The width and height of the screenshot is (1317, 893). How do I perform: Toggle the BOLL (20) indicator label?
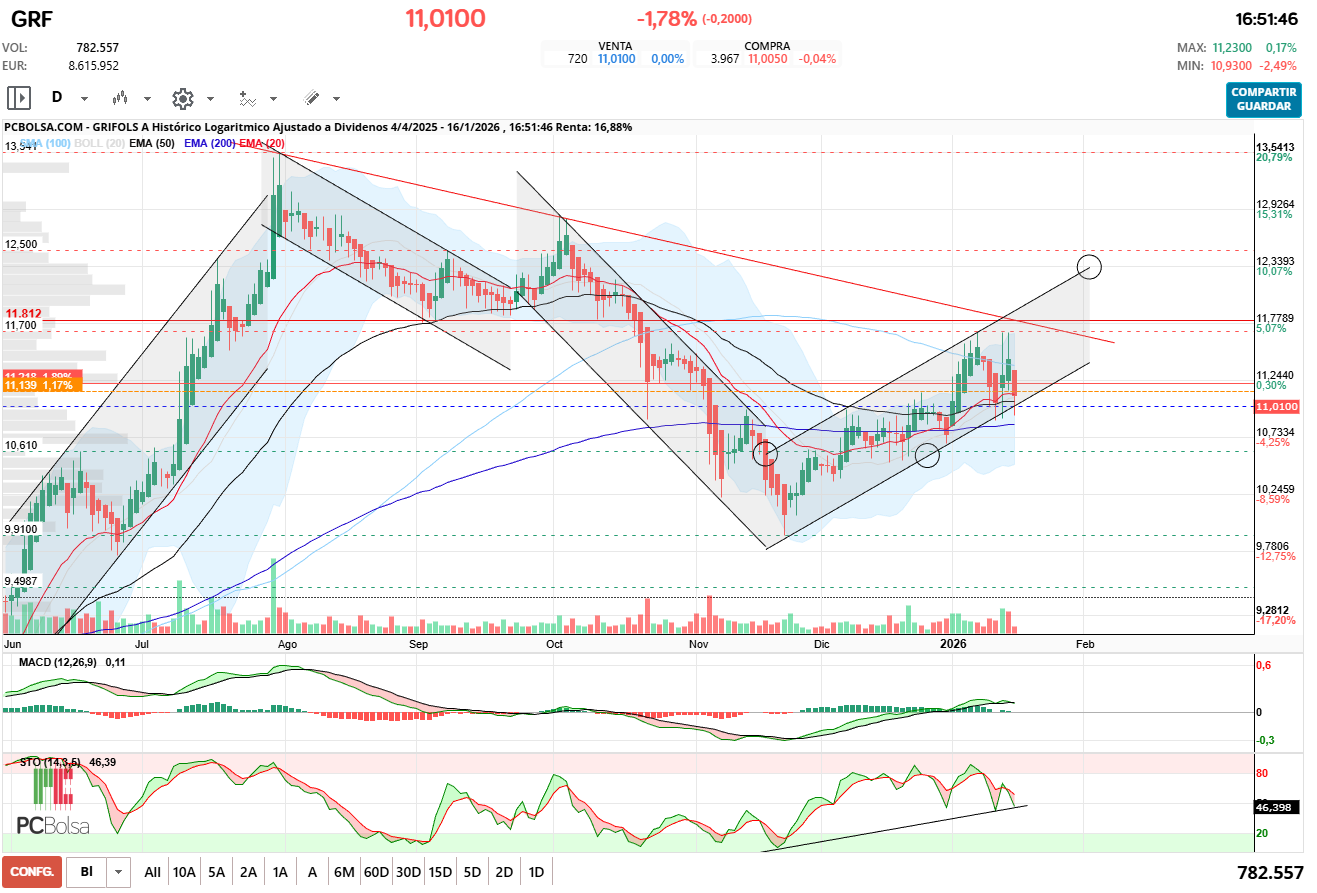(x=99, y=144)
